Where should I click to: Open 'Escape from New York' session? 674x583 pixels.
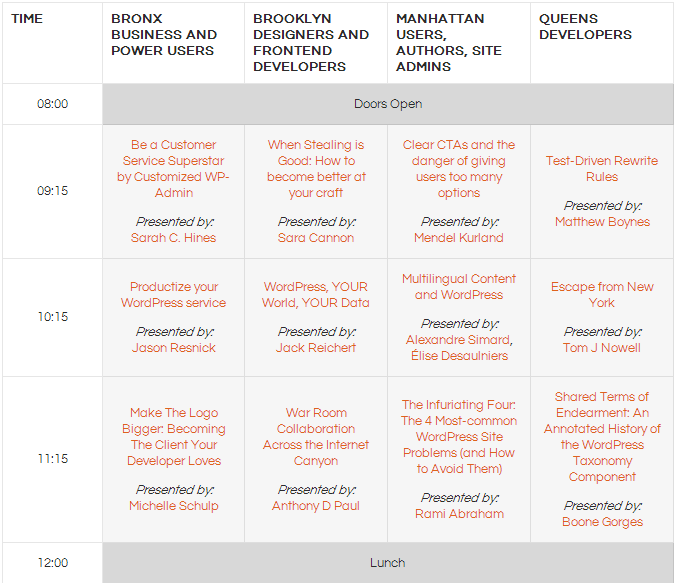pyautogui.click(x=602, y=295)
